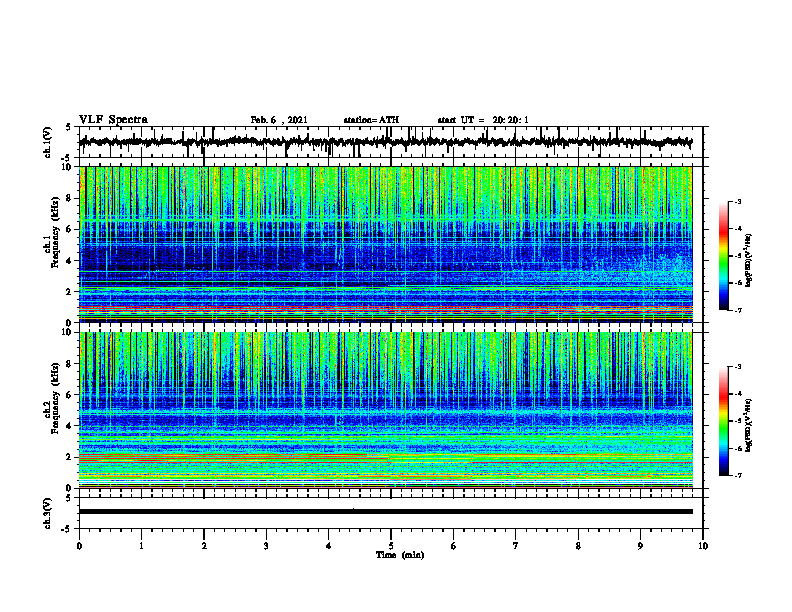This screenshot has width=792, height=612.
Task: Click the time axis tick label "7"
Action: pyautogui.click(x=516, y=546)
